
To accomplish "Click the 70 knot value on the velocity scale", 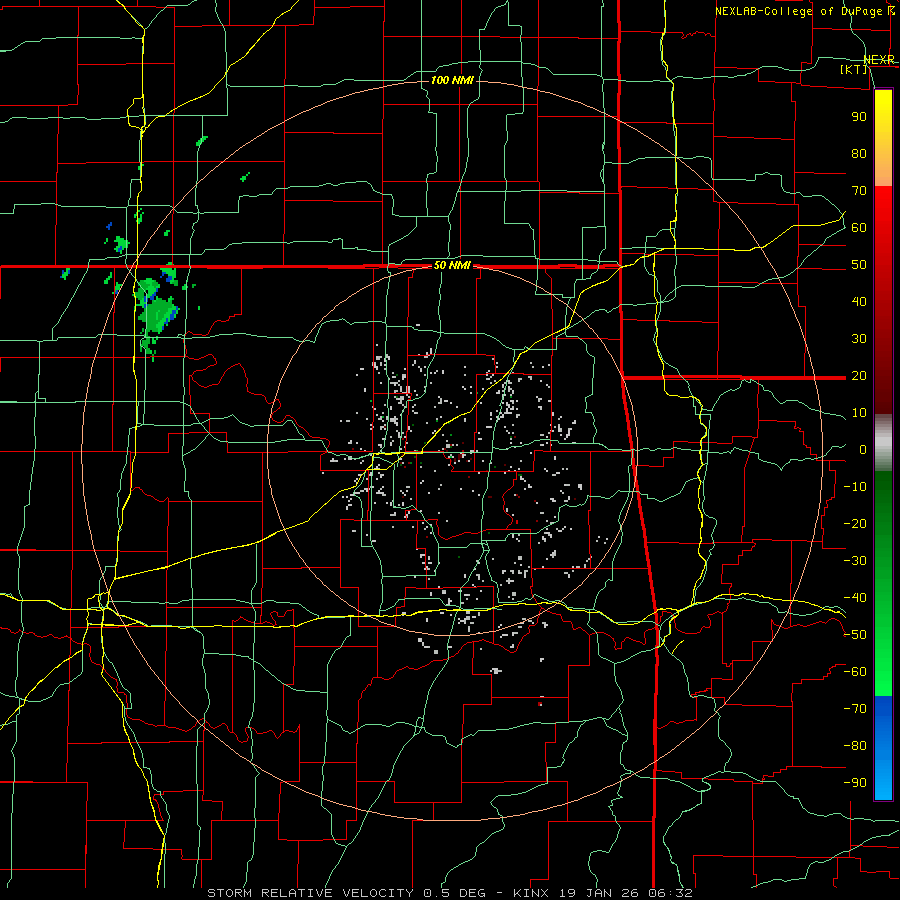I will point(859,191).
